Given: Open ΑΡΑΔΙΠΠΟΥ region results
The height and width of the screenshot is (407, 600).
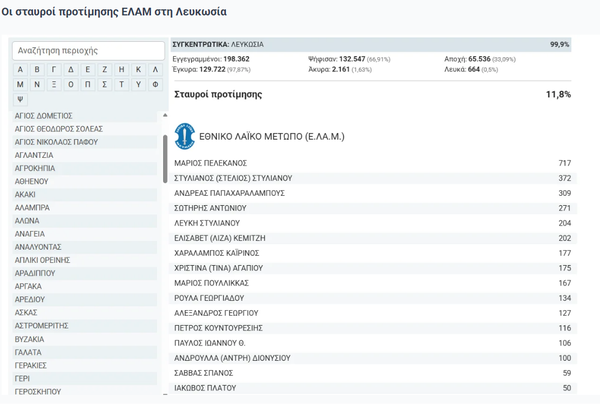Looking at the screenshot, I should point(85,273).
